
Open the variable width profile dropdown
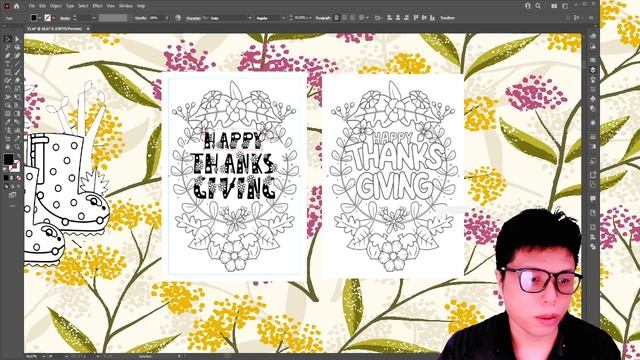[x=113, y=18]
